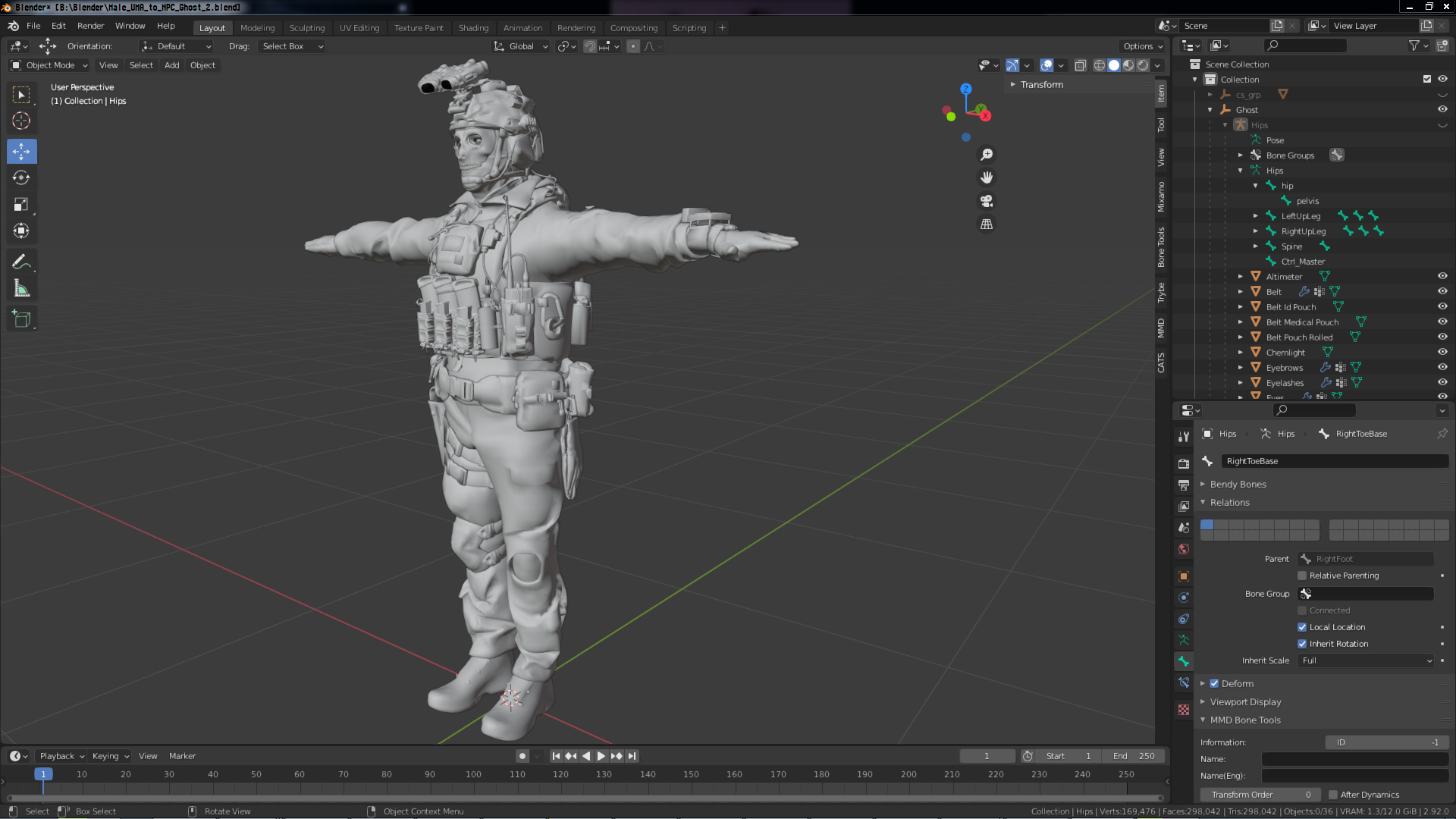Enable Relative Parenting checkbox

[1302, 576]
